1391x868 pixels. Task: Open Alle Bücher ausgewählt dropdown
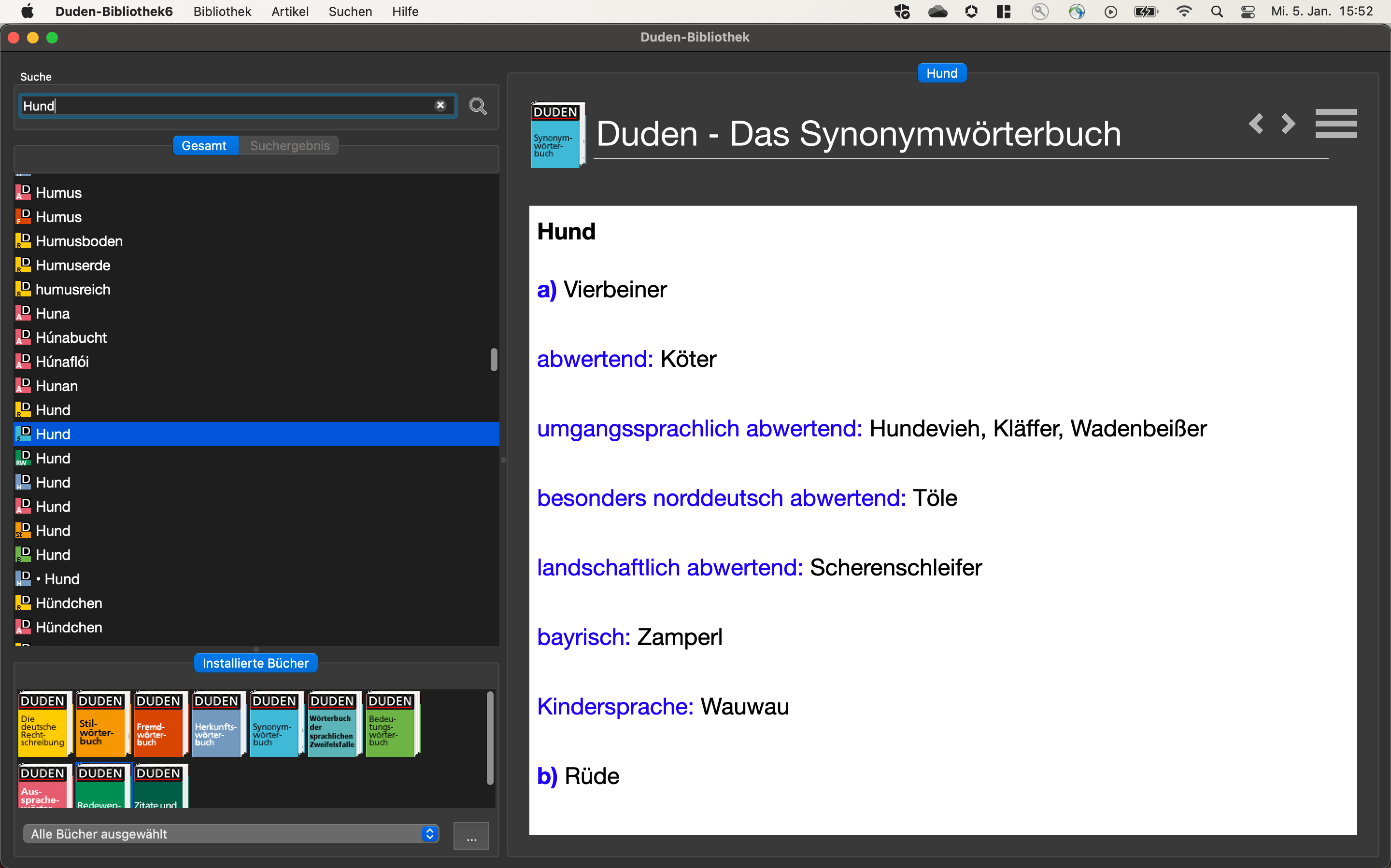coord(231,834)
